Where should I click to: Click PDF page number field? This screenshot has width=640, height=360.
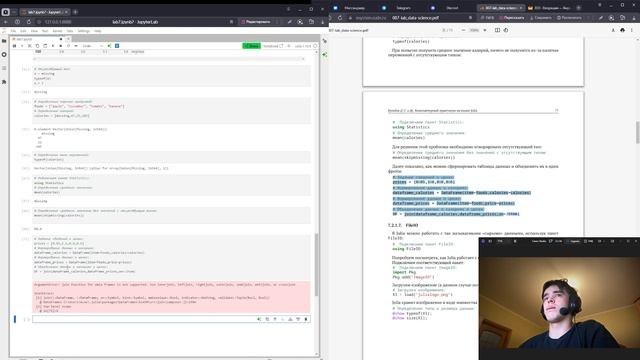coord(444,30)
